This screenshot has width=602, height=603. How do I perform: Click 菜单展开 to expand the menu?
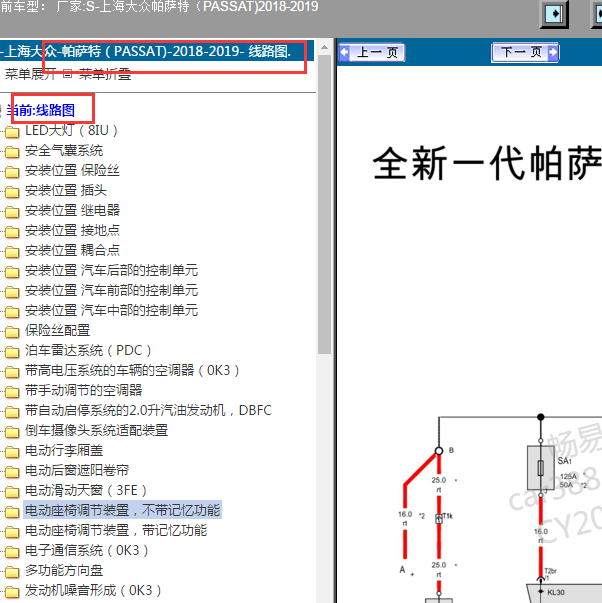click(x=30, y=74)
